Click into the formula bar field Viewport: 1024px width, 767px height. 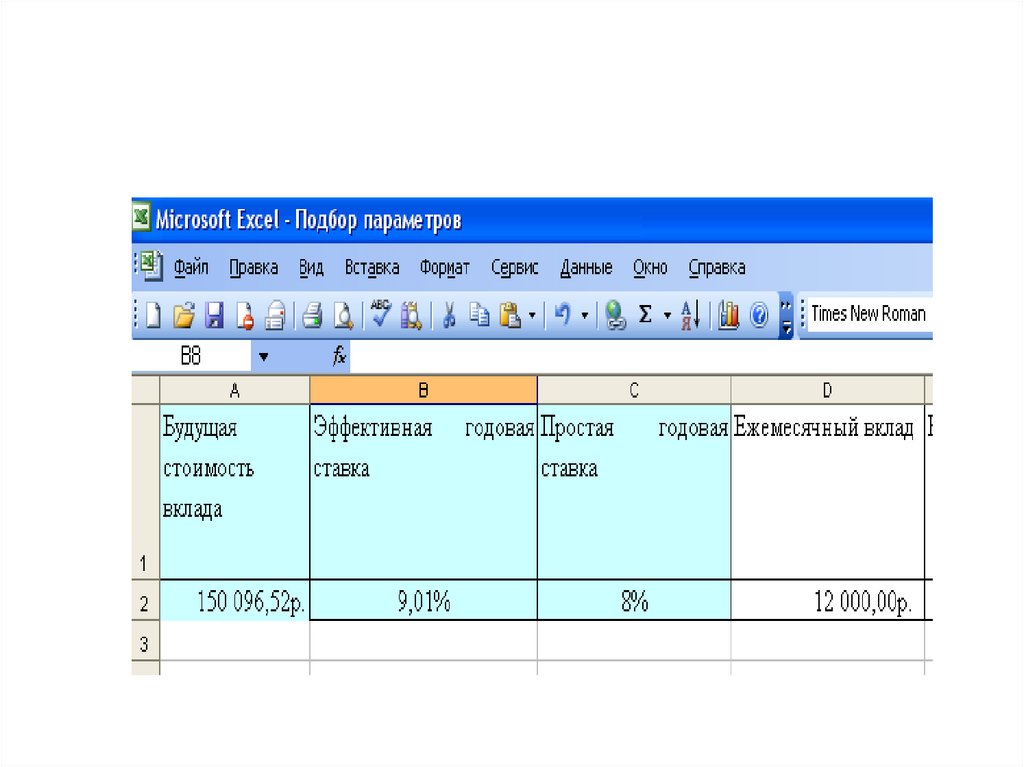(641, 357)
